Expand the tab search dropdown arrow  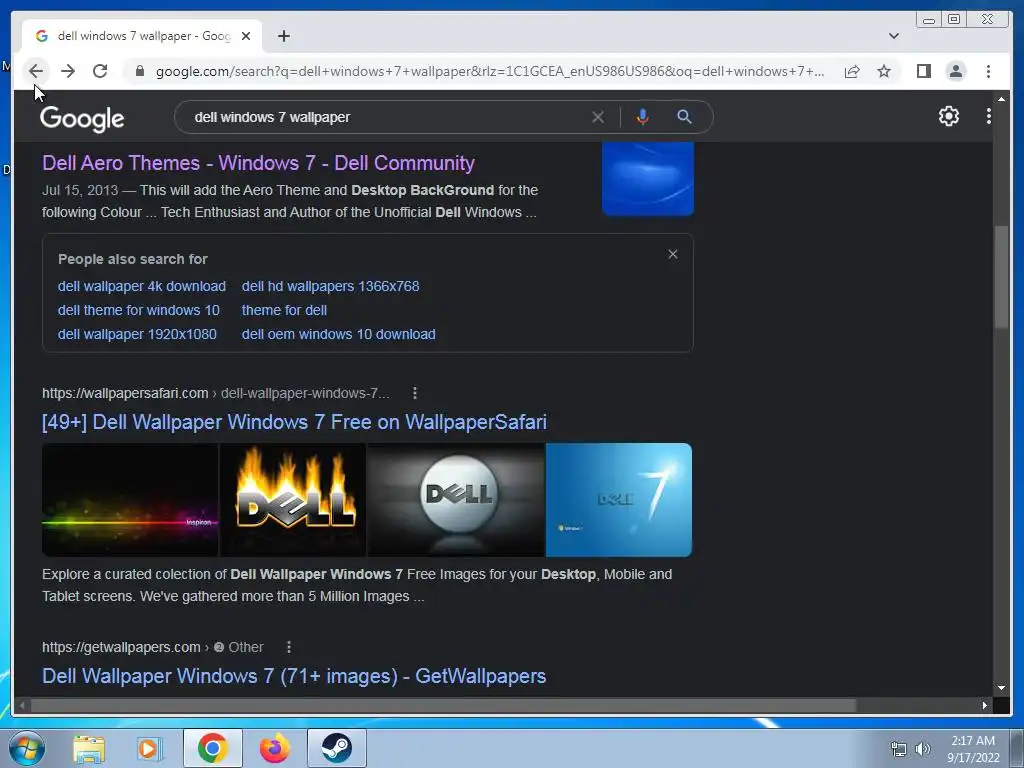(x=893, y=36)
